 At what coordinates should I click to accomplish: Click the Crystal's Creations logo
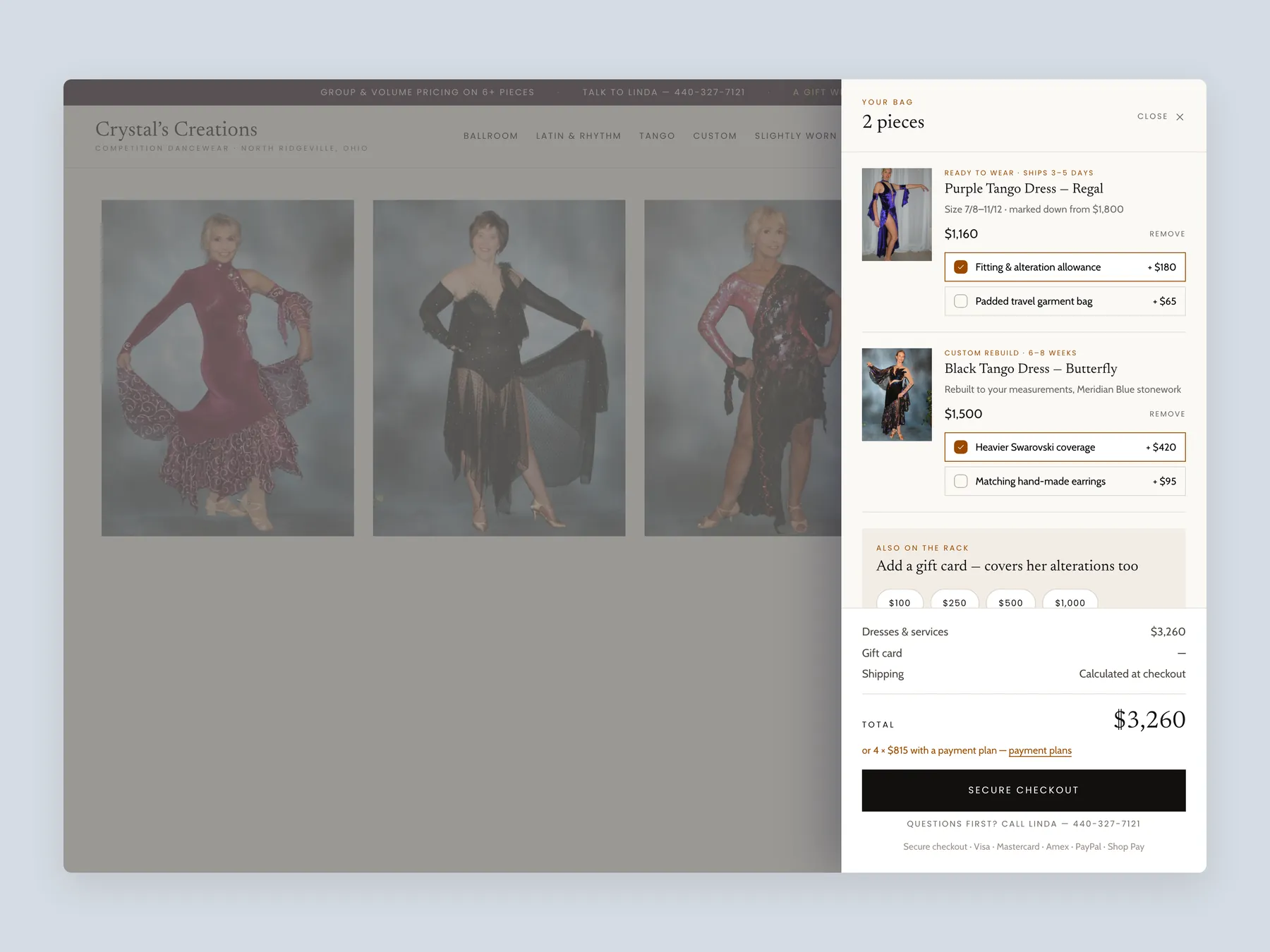click(x=176, y=129)
